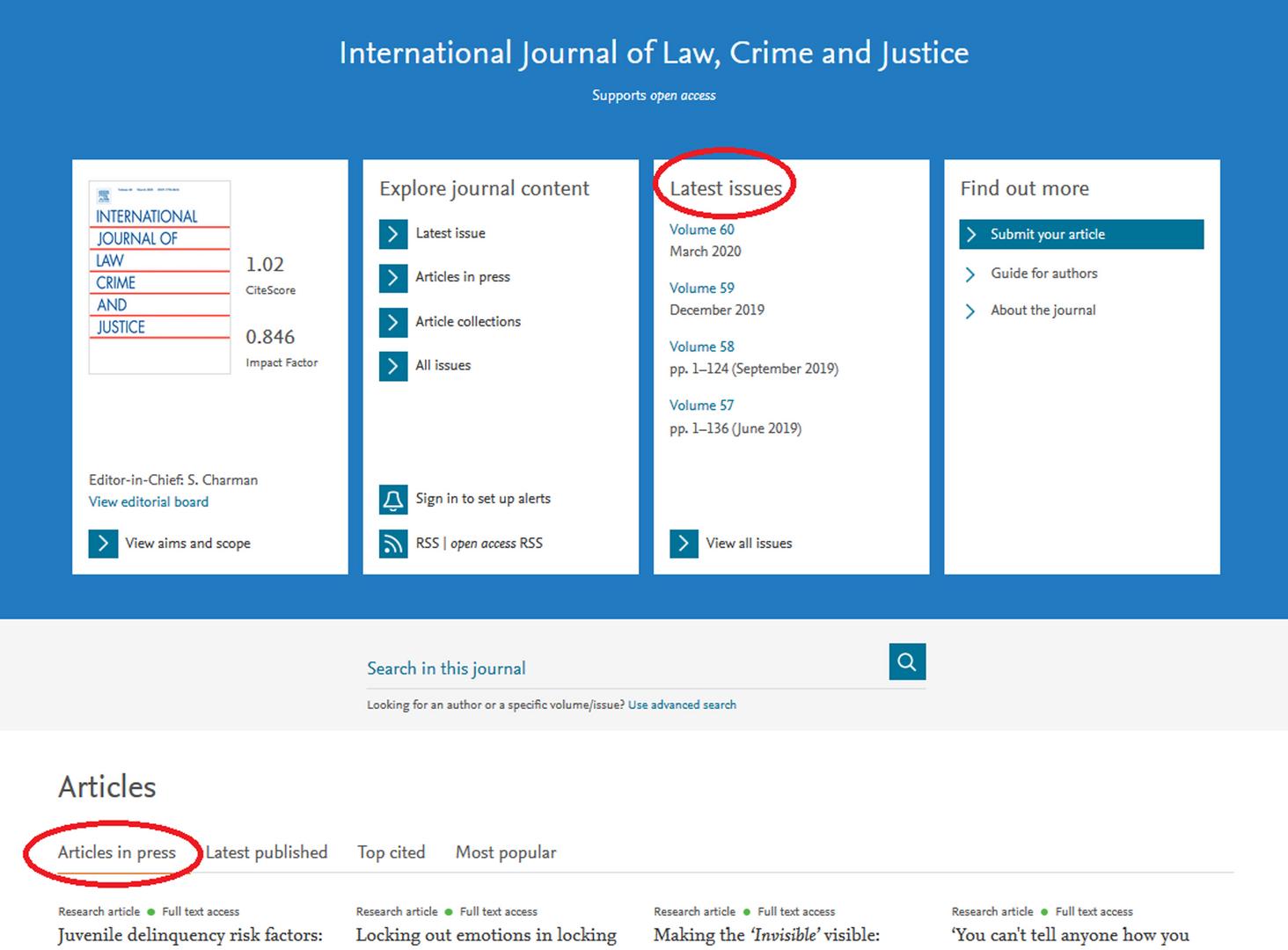Screen dimensions: 1288x950
Task: Switch to the Top cited tab
Action: [x=391, y=852]
